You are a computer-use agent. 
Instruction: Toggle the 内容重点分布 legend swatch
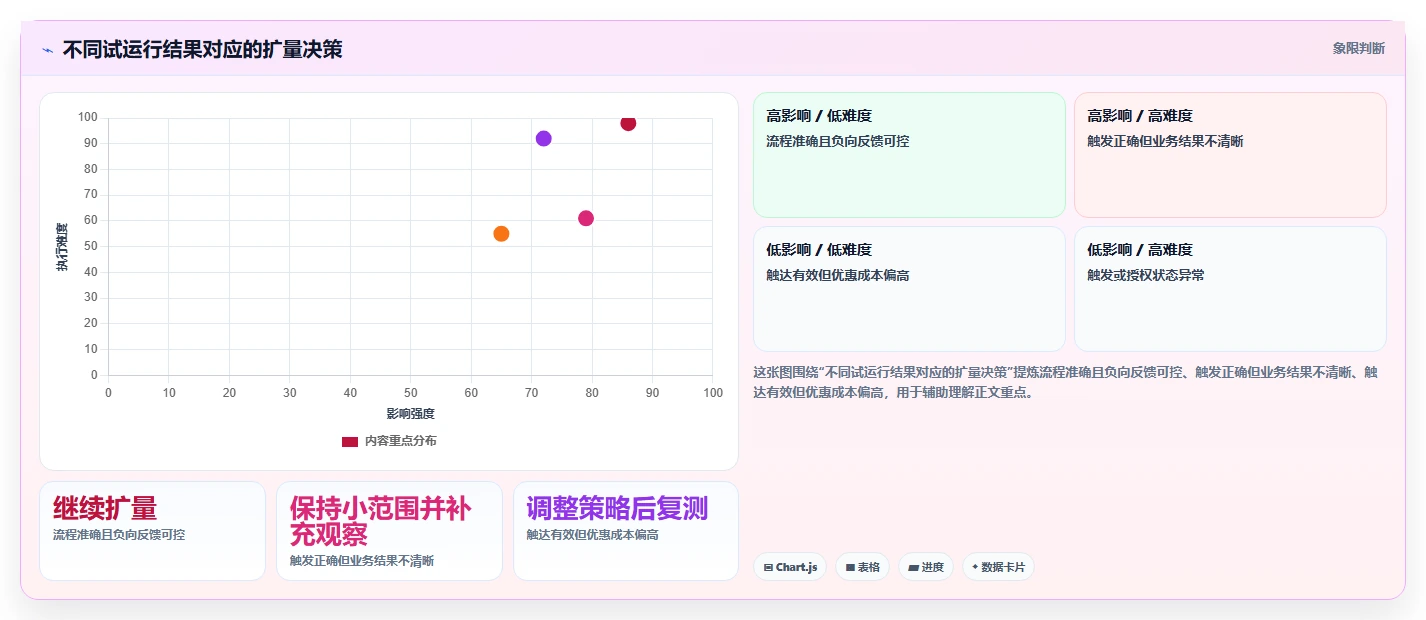point(350,441)
